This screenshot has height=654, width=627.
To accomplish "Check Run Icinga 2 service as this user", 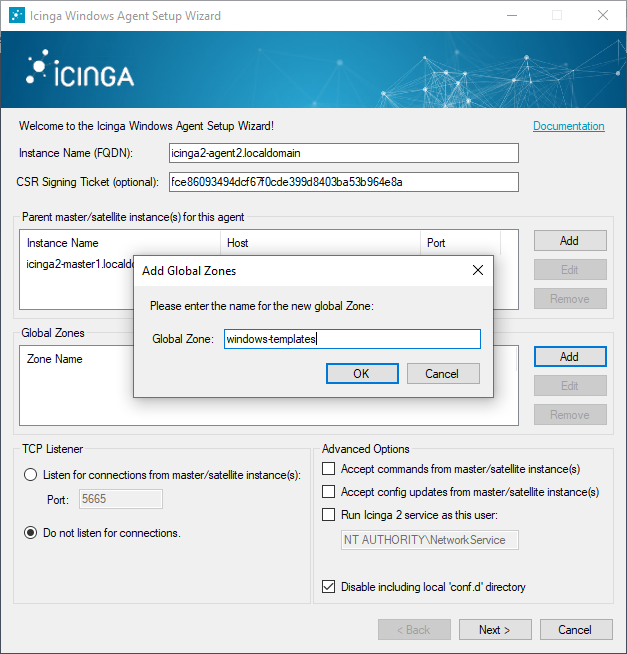I will point(329,515).
